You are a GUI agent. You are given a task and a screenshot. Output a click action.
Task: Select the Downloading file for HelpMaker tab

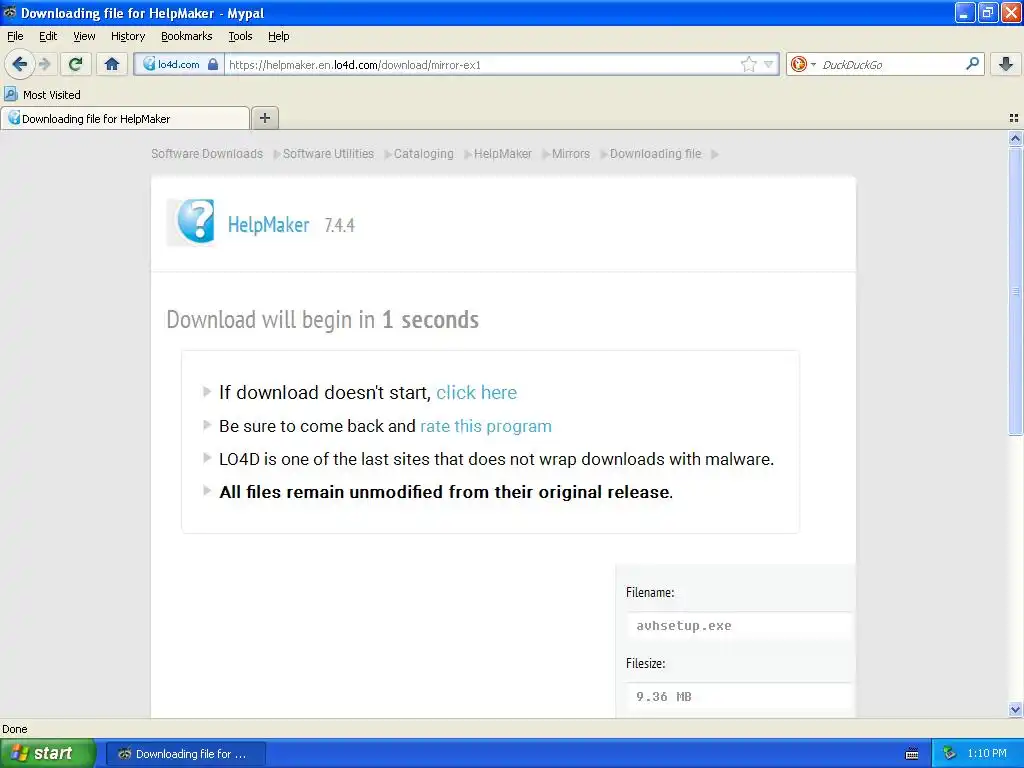click(124, 118)
